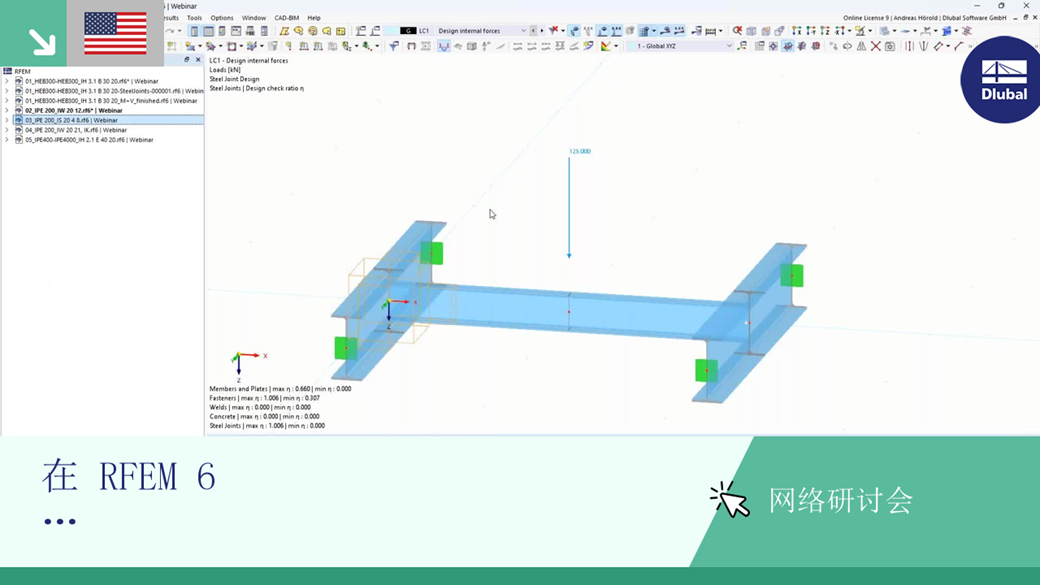Toggle the deformation results display icon

pyautogui.click(x=444, y=46)
